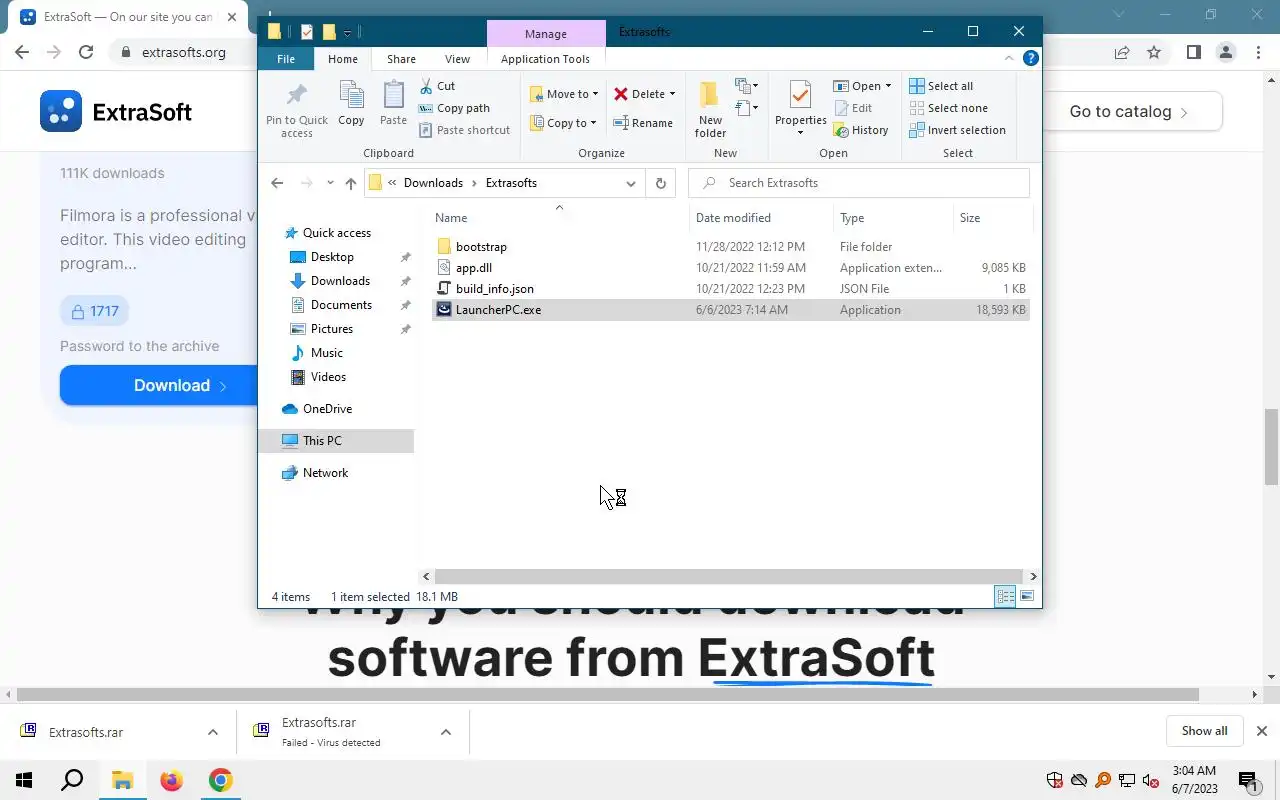The width and height of the screenshot is (1280, 800).
Task: Bookmark this page star icon in Chrome
Action: [1154, 52]
